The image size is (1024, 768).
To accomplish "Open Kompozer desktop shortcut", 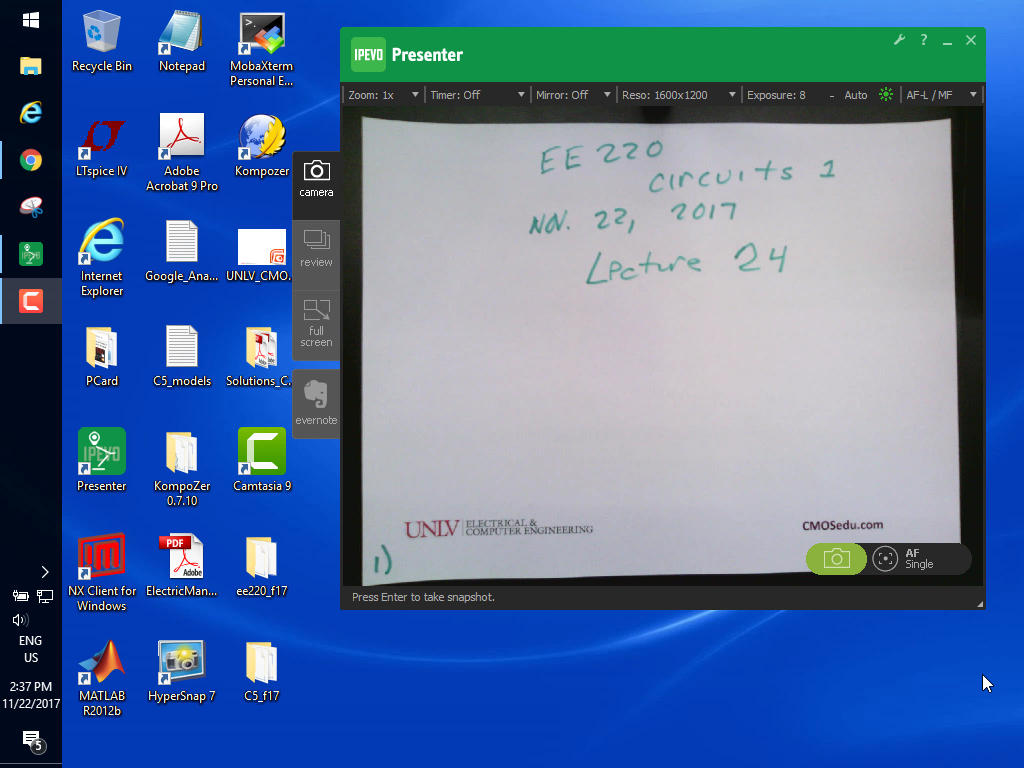I will tap(261, 146).
